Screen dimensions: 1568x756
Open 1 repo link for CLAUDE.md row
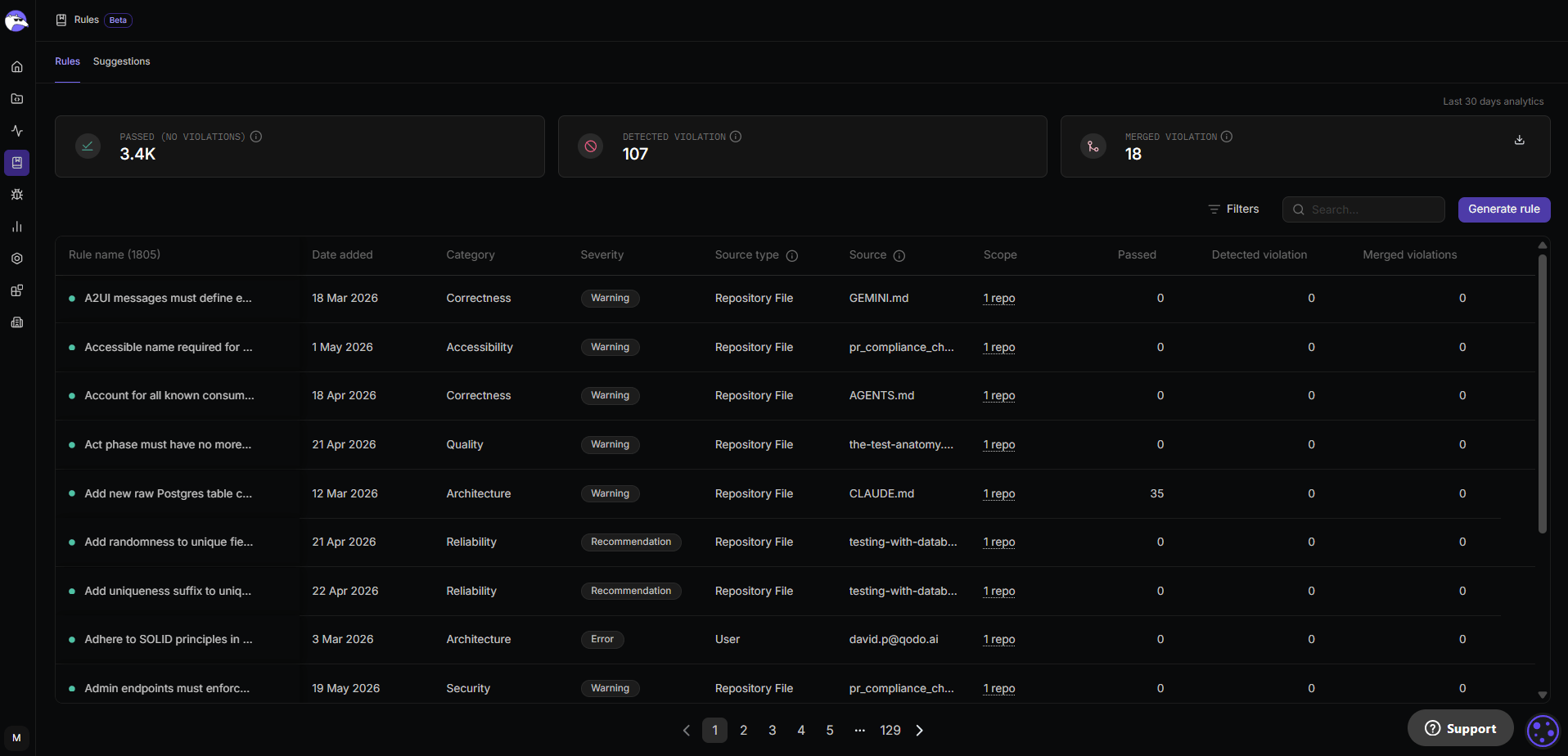tap(999, 494)
